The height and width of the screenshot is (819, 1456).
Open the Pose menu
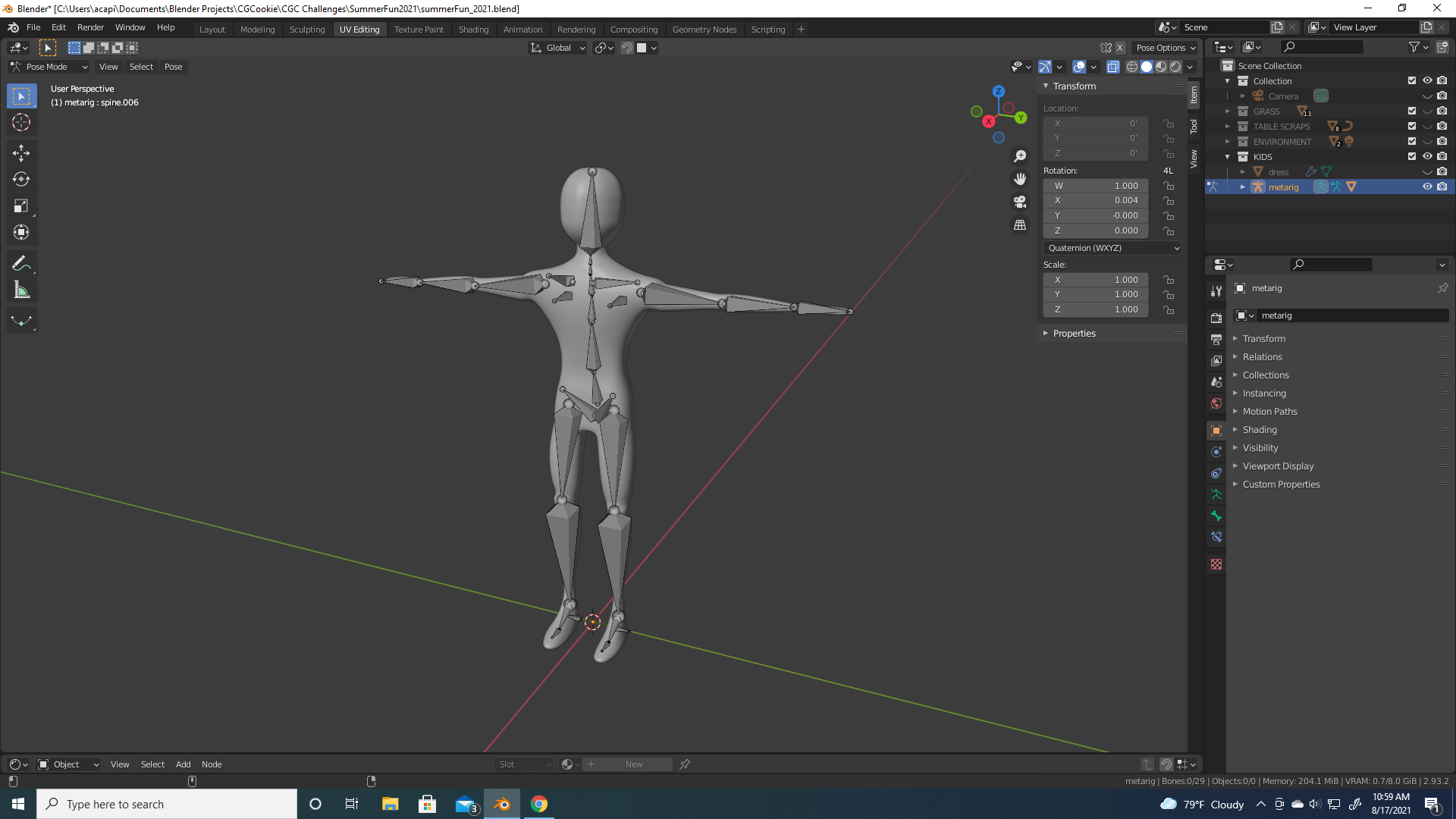point(173,67)
